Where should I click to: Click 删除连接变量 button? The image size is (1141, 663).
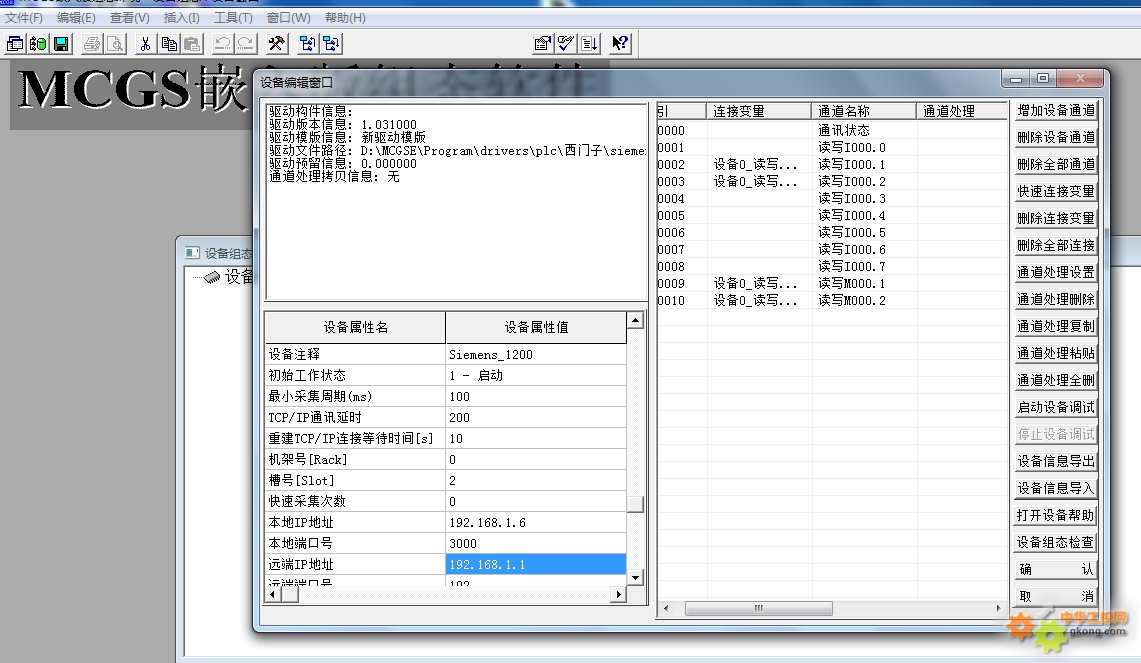(x=1055, y=218)
